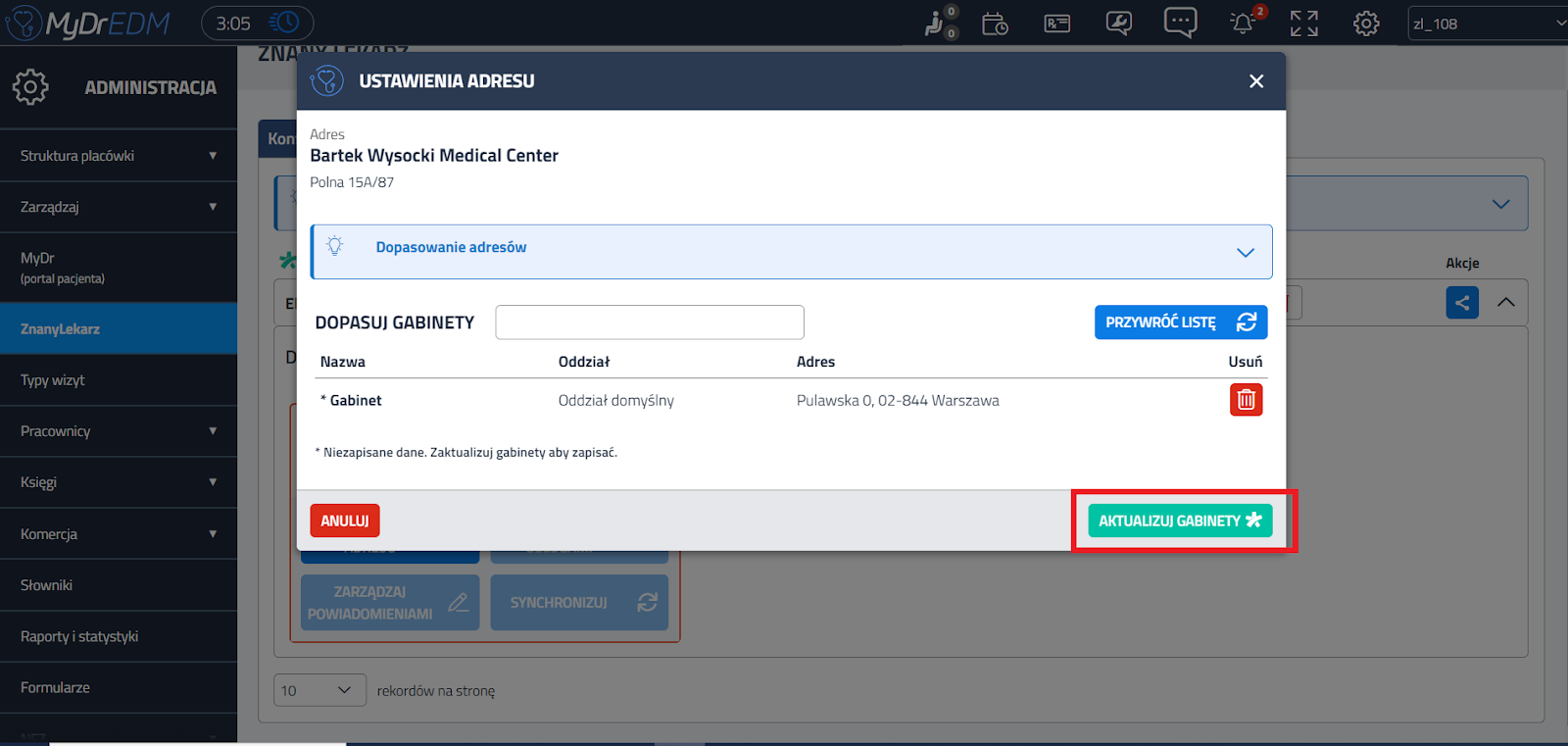
Task: Open the chat messages icon
Action: (x=1180, y=23)
